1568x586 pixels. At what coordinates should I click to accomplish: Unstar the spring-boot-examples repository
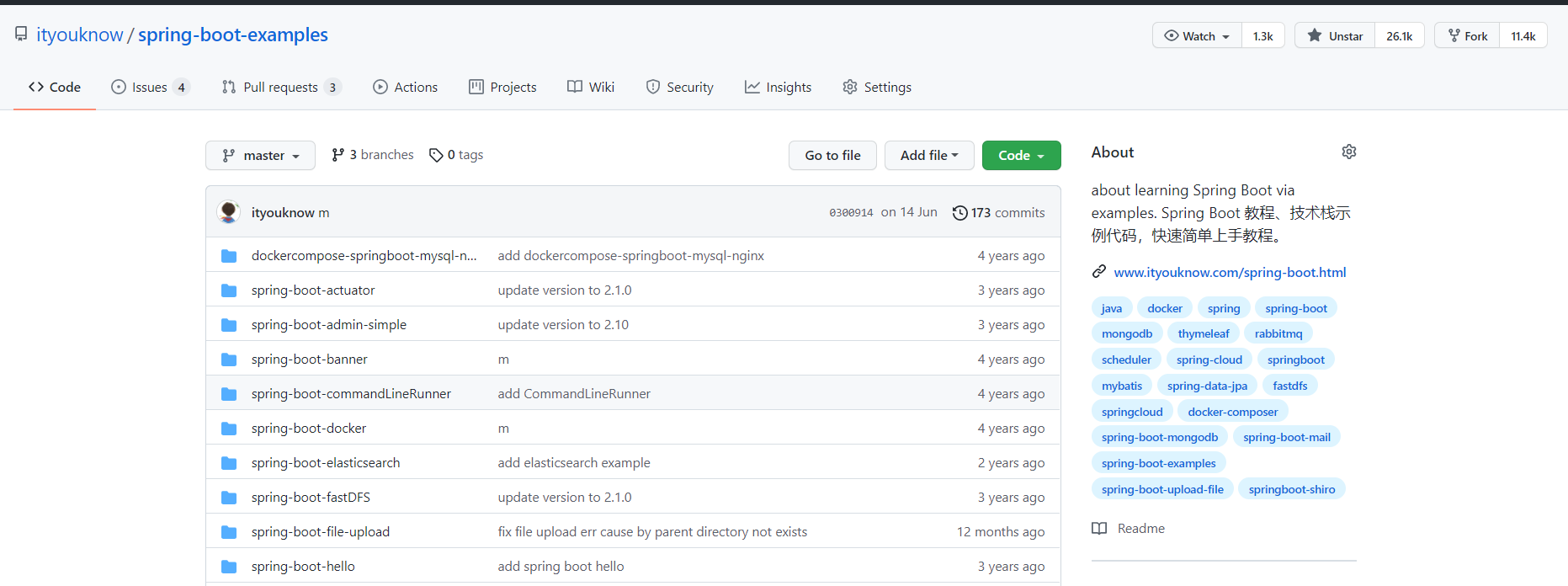click(1335, 36)
